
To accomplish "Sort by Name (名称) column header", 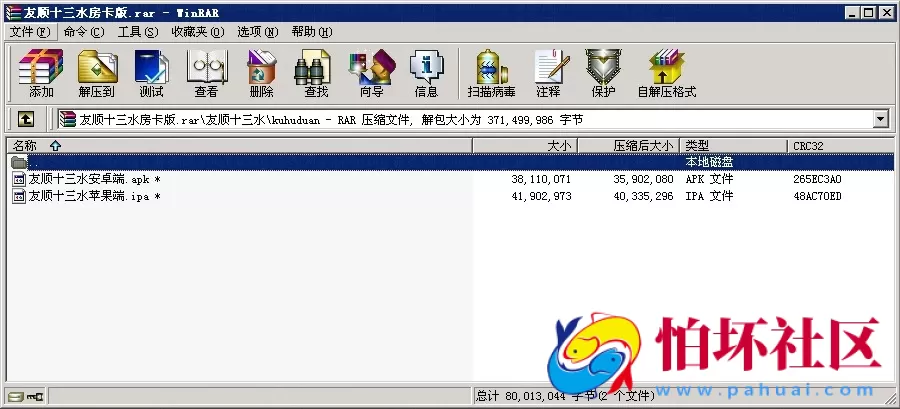I will pos(239,146).
